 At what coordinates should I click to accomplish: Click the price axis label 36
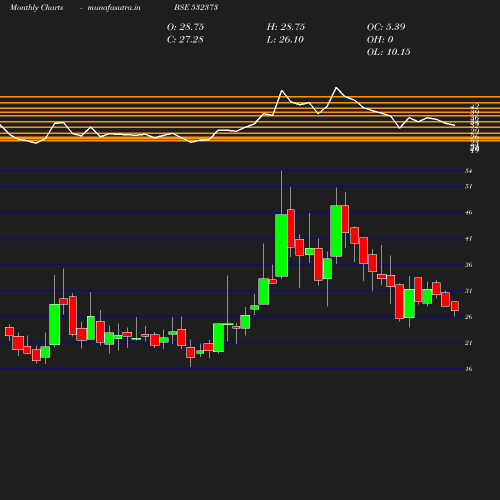tap(469, 265)
